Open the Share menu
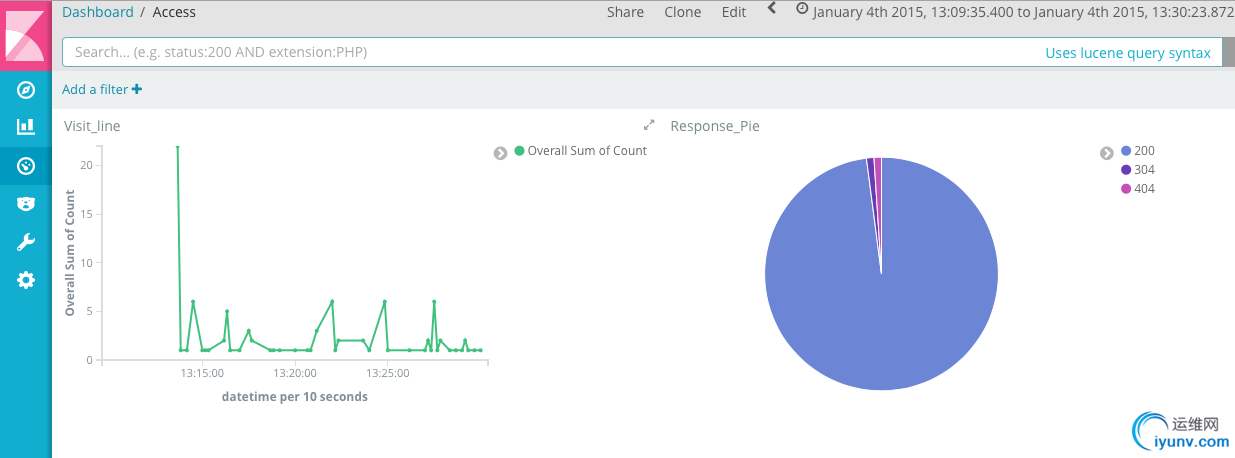Screen dimensions: 1235x458 click(x=625, y=12)
